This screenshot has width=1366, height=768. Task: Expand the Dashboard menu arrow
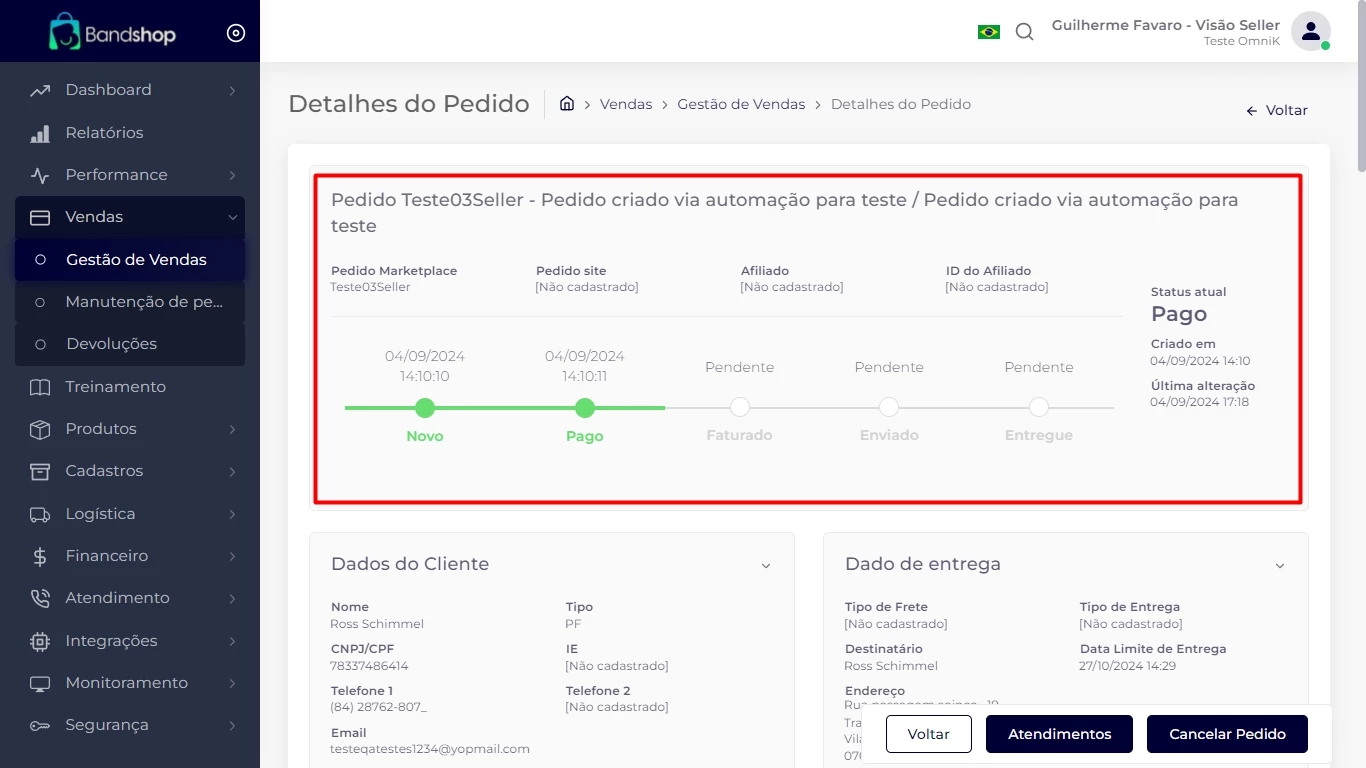232,91
